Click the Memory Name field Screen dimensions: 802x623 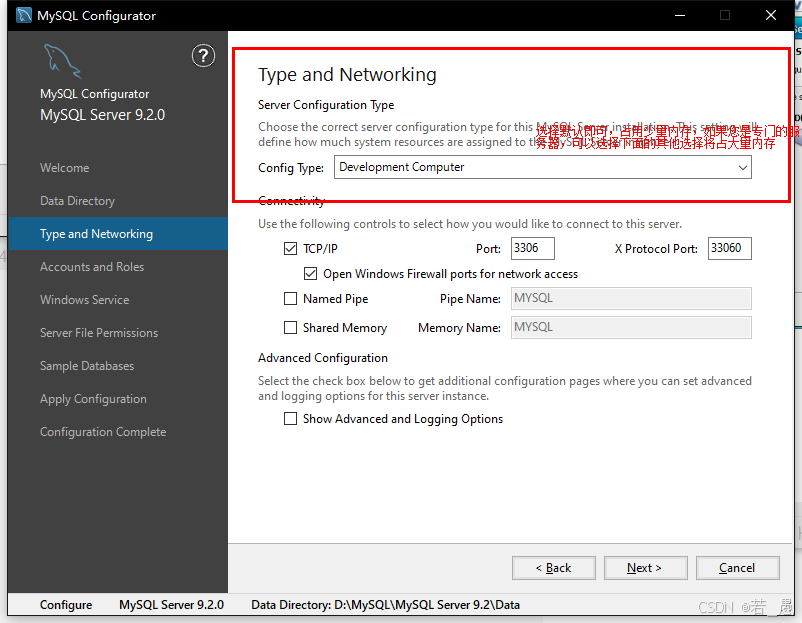(631, 327)
